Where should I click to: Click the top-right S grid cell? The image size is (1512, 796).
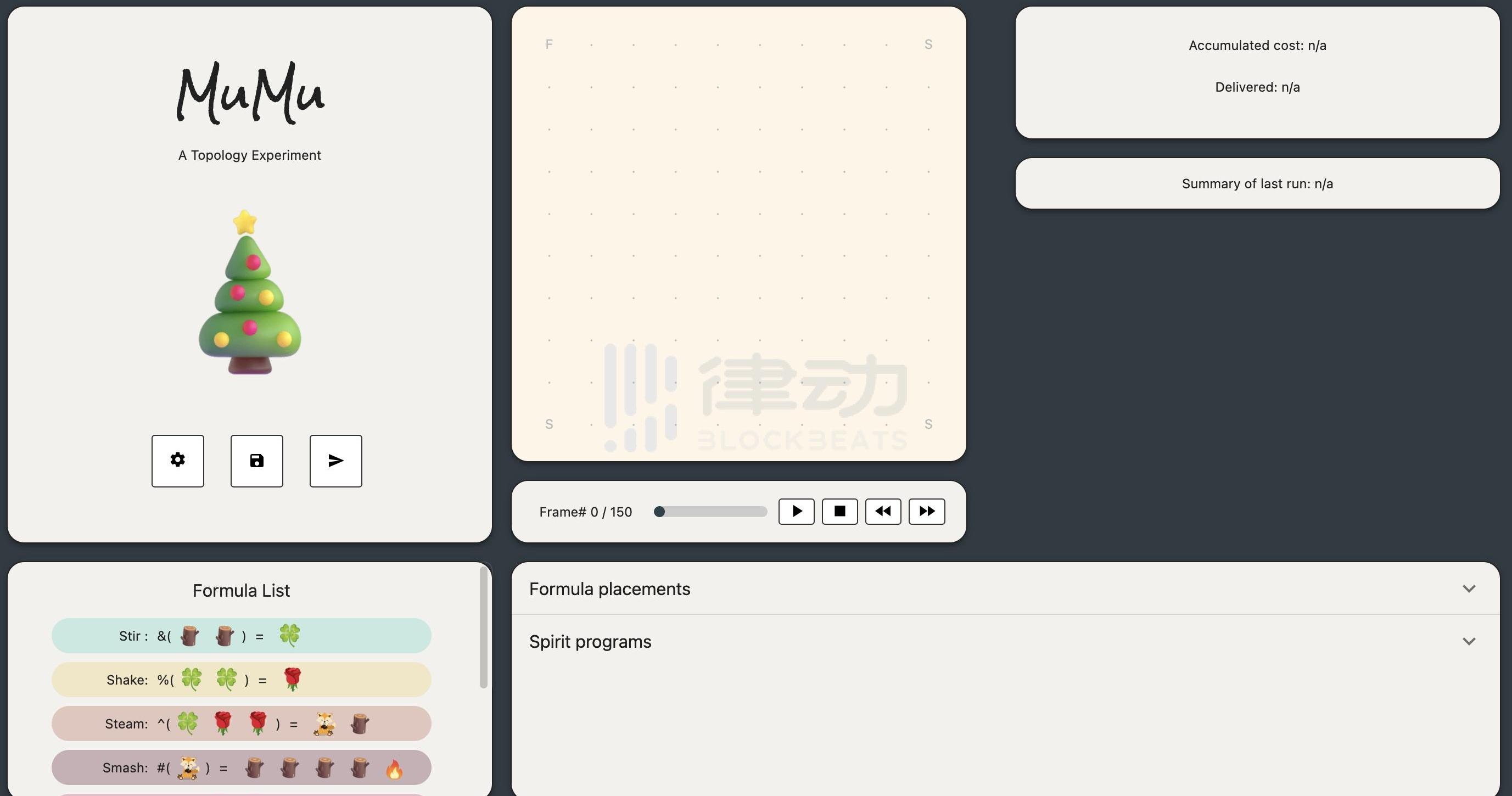click(x=928, y=44)
